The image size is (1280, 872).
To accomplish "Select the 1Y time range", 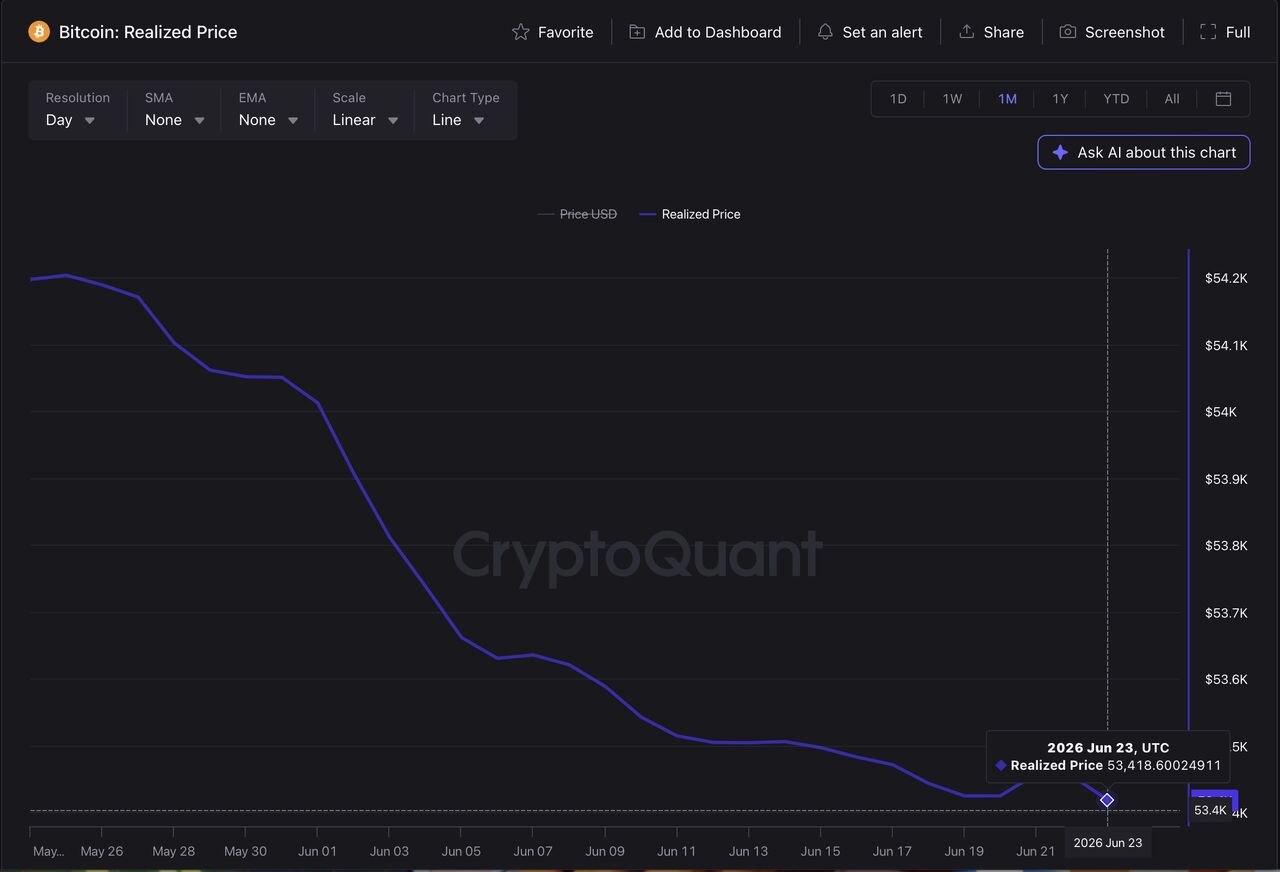I will click(1060, 99).
